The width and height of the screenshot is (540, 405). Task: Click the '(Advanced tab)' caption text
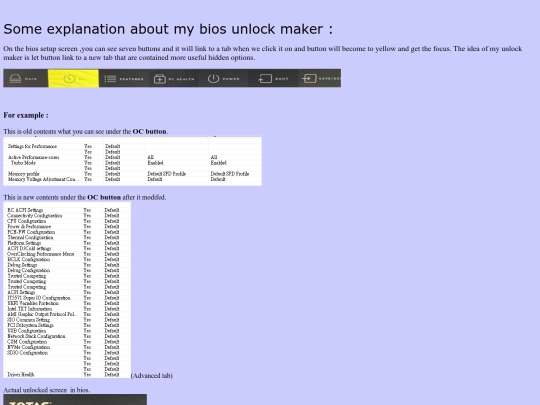[152, 375]
